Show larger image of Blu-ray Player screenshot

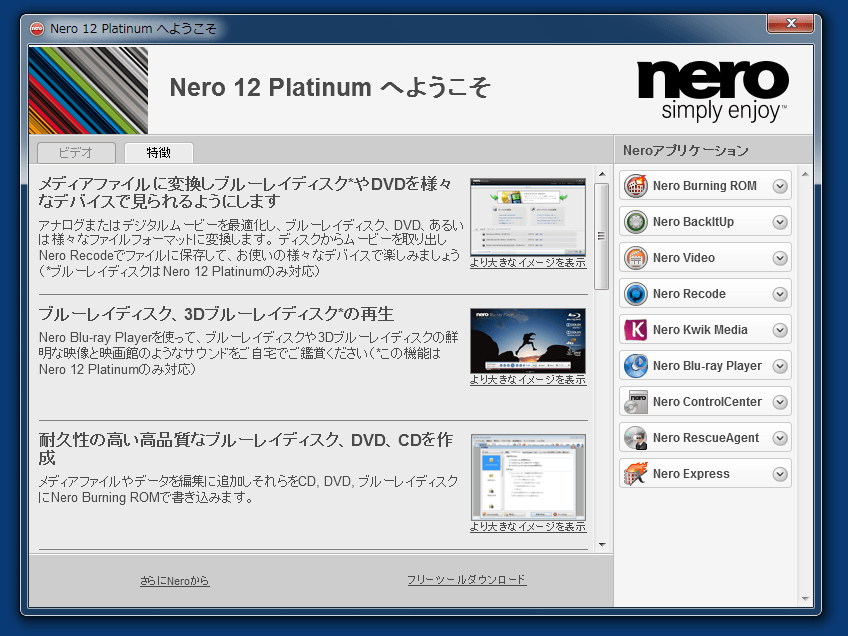pyautogui.click(x=528, y=380)
